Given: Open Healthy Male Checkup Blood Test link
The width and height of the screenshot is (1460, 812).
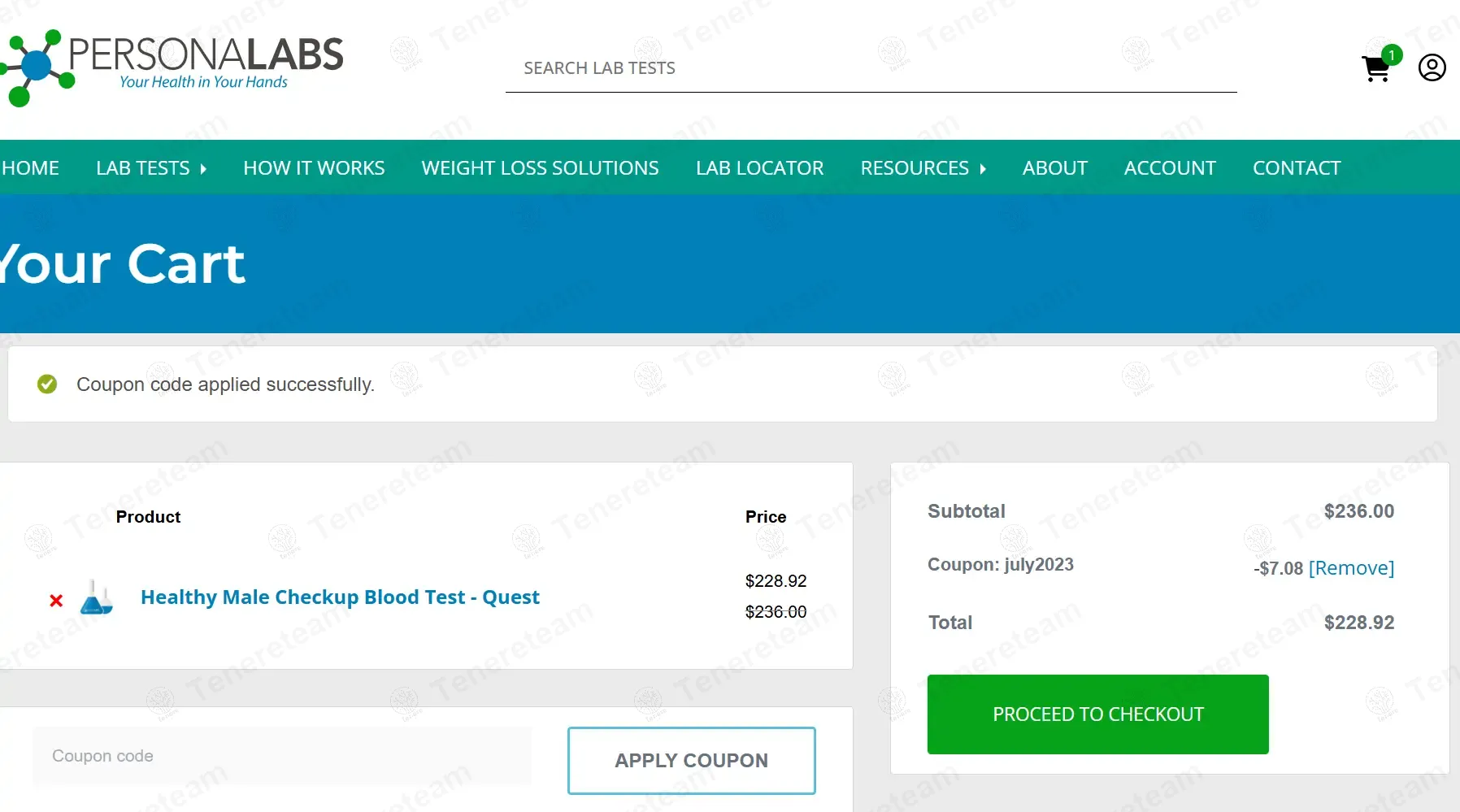Looking at the screenshot, I should 340,597.
